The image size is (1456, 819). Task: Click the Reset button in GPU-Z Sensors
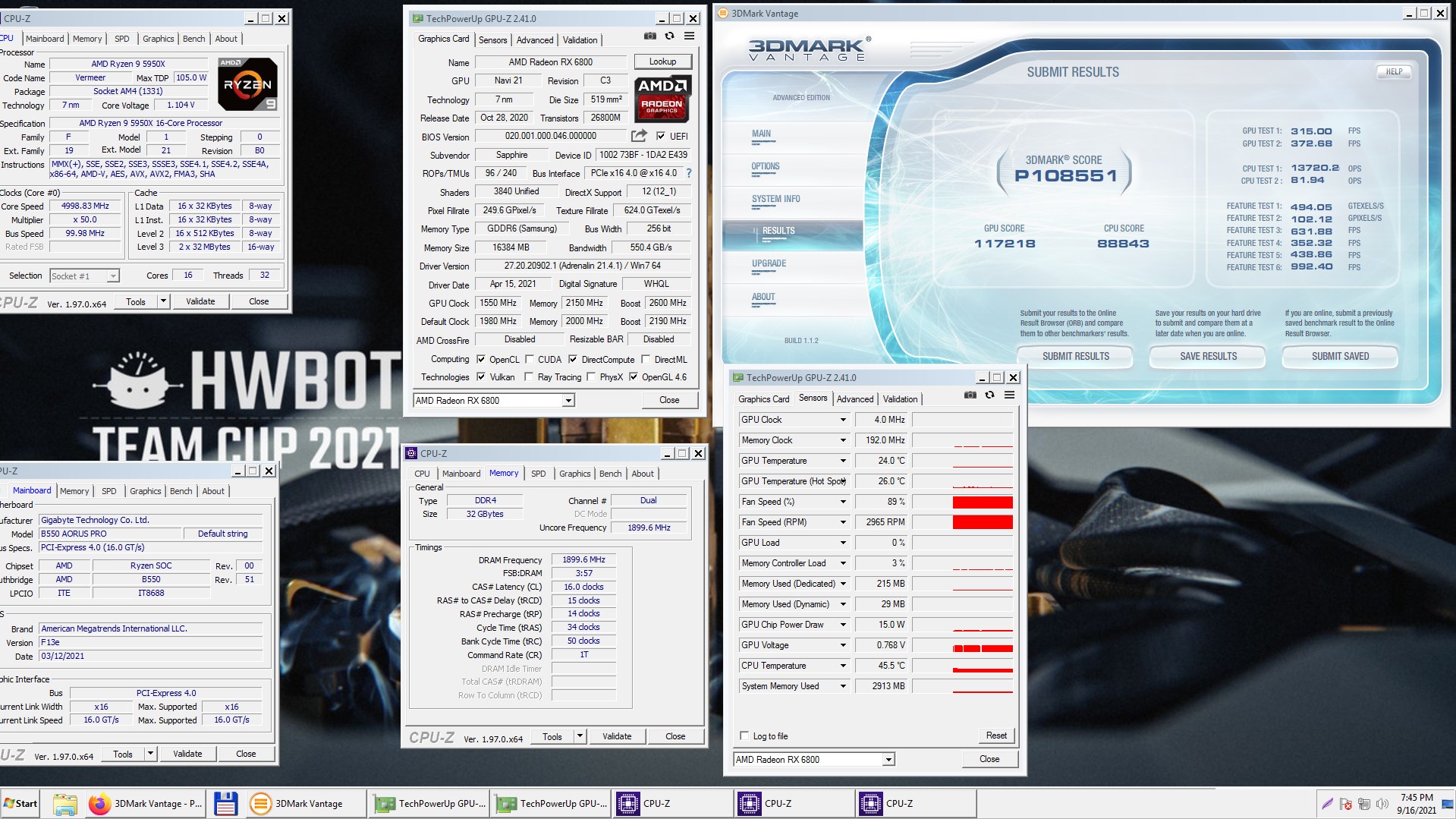(995, 736)
